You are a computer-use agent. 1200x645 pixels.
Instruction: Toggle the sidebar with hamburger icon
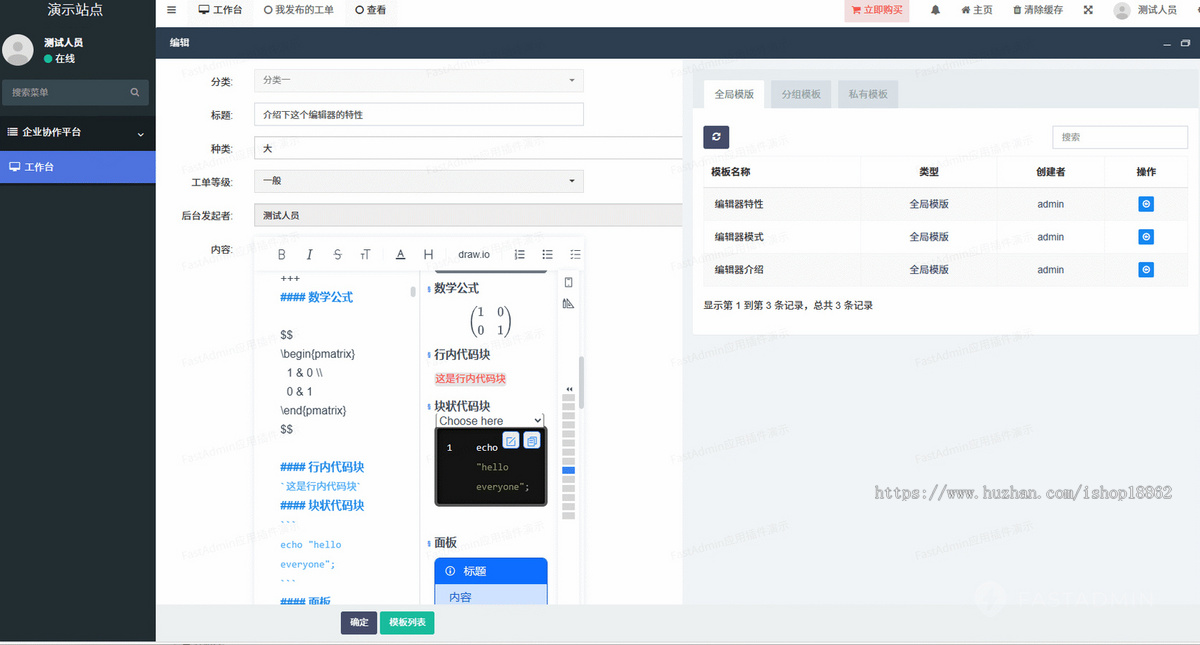(x=172, y=10)
